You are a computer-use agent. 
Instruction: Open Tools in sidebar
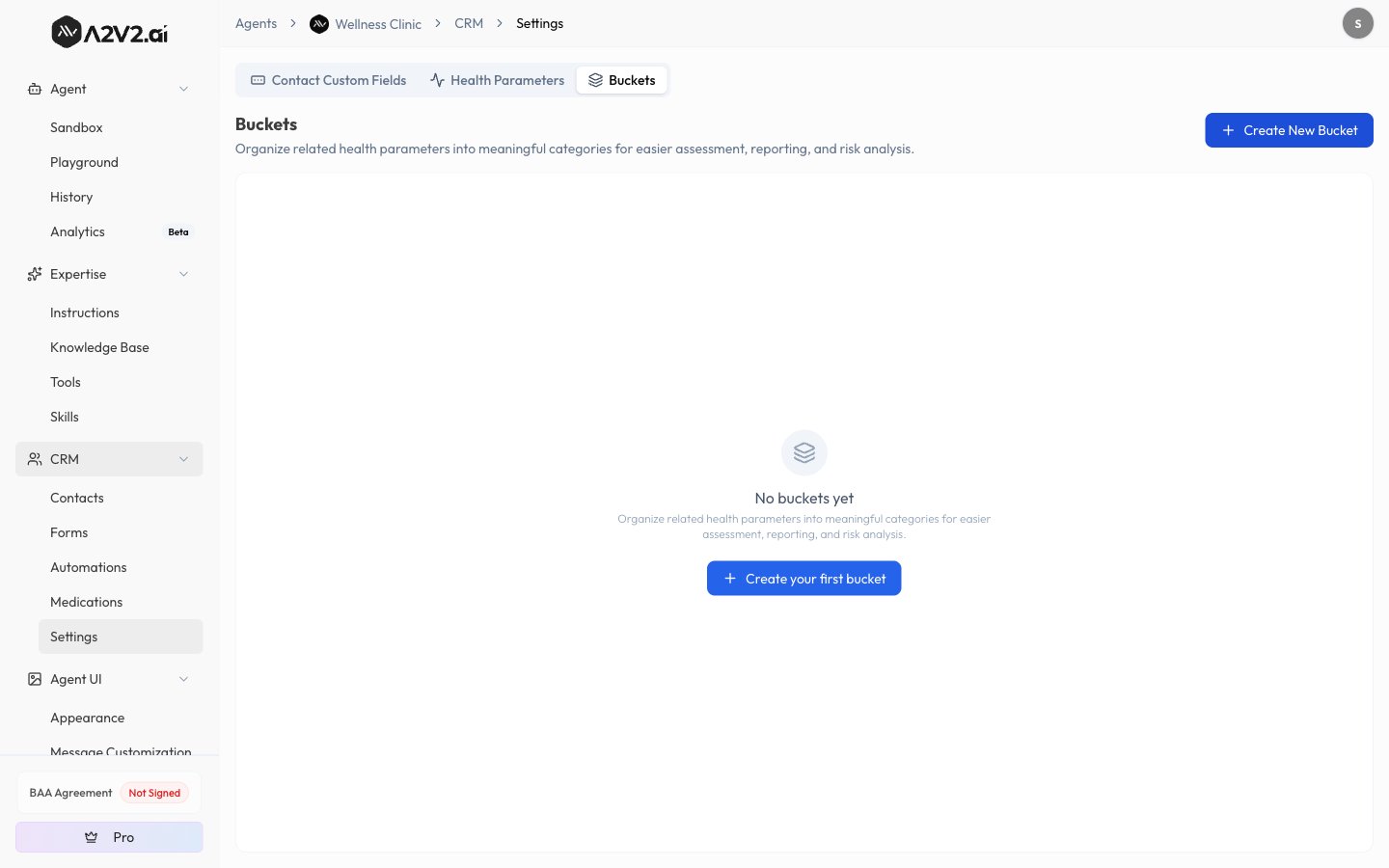[121, 382]
